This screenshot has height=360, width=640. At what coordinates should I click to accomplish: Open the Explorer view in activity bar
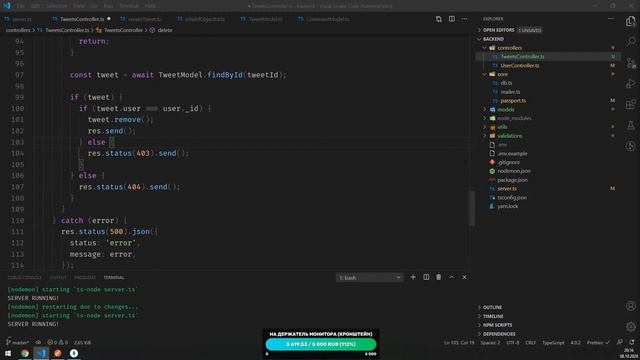click(x=630, y=21)
